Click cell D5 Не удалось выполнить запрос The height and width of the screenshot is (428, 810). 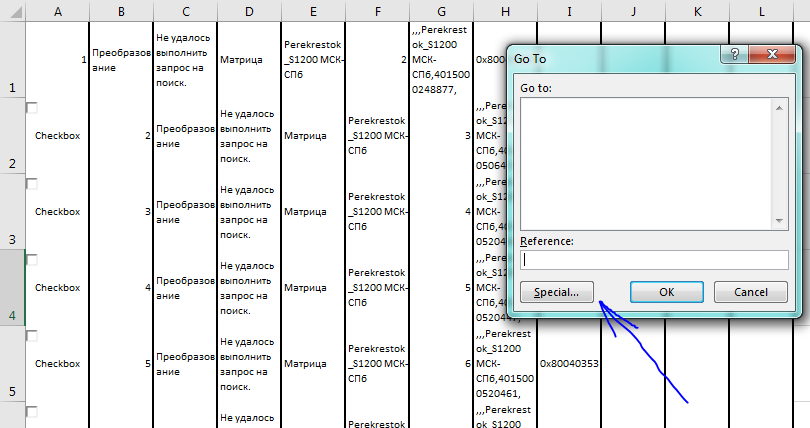point(247,364)
